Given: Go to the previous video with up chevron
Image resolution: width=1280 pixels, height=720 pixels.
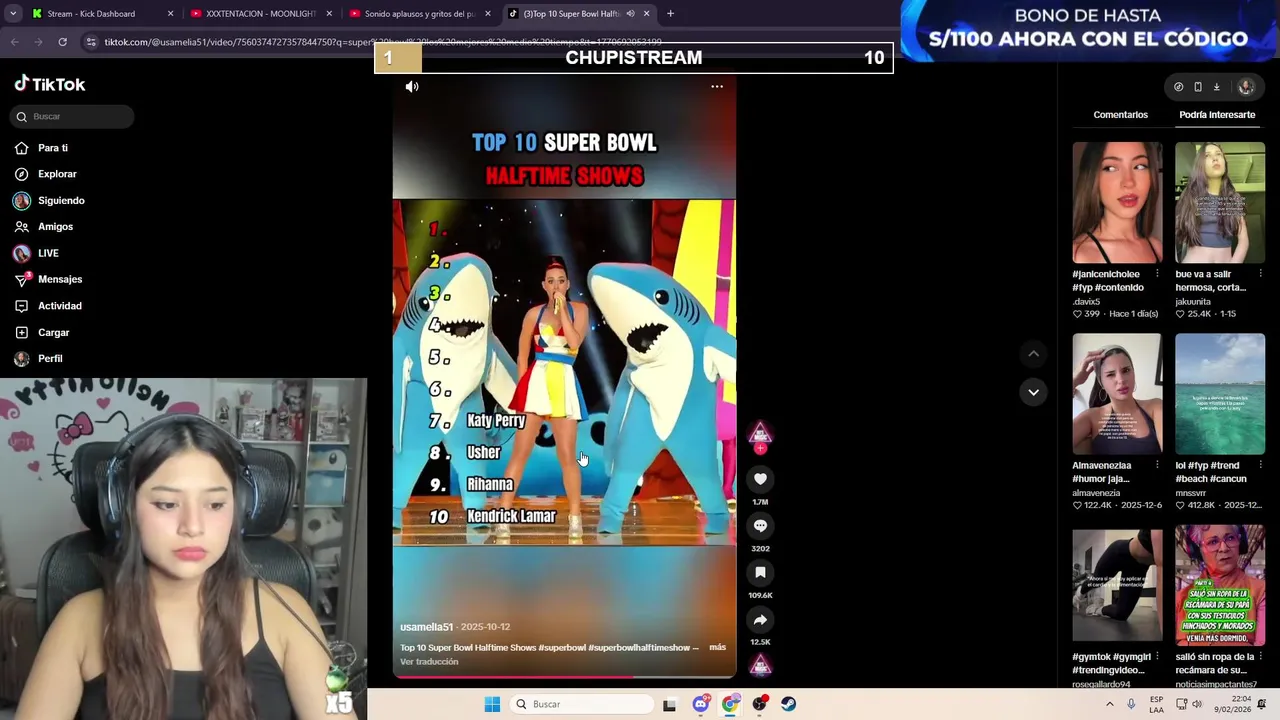Looking at the screenshot, I should (1033, 354).
